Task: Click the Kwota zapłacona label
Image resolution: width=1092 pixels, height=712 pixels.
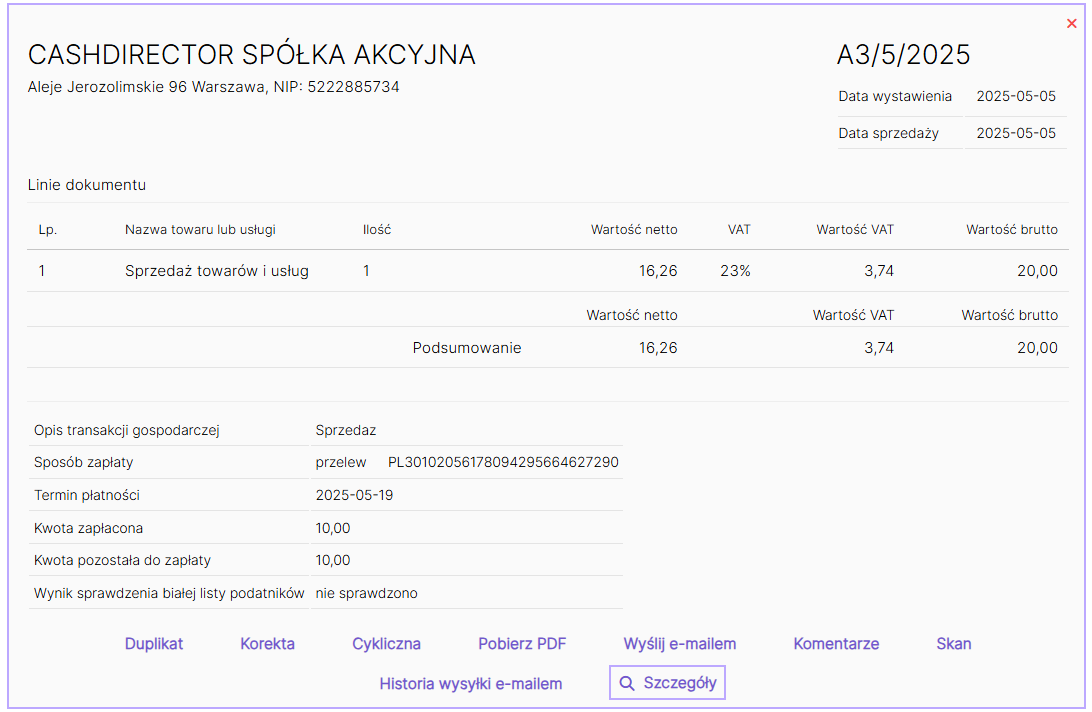Action: click(x=88, y=528)
